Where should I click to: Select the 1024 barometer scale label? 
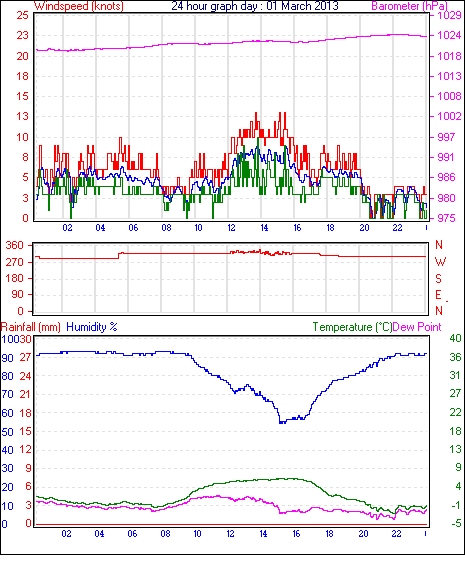pos(449,35)
